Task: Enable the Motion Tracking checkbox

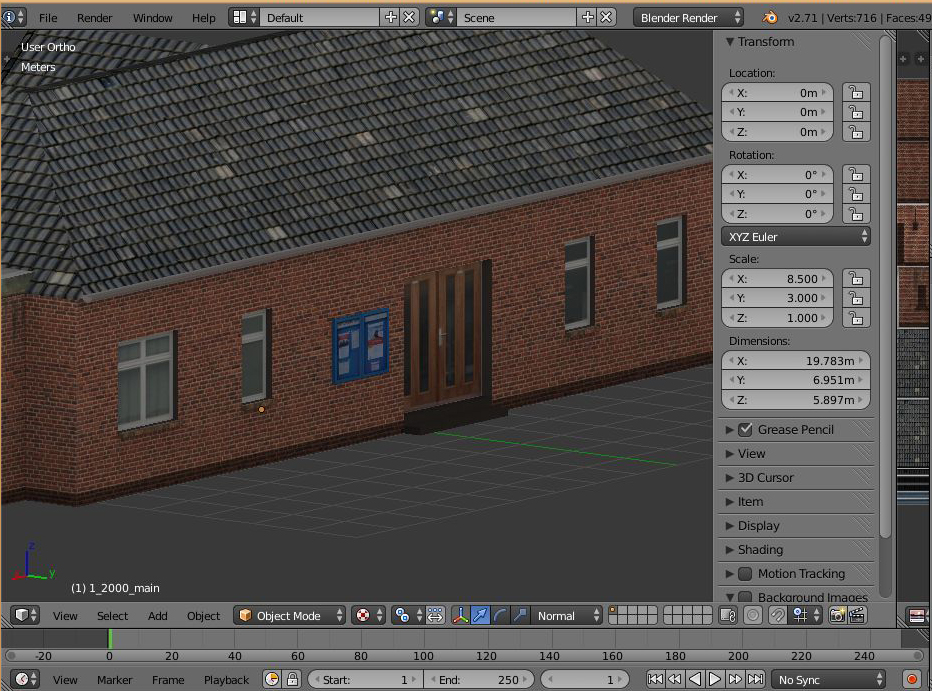Action: pyautogui.click(x=745, y=574)
